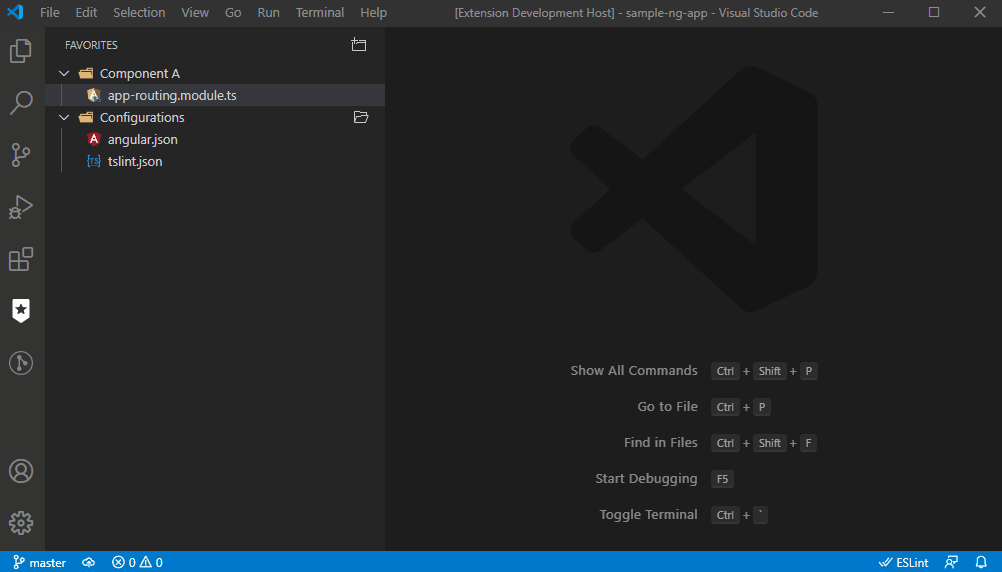The image size is (1002, 572).
Task: Open the Source Control view
Action: click(20, 155)
